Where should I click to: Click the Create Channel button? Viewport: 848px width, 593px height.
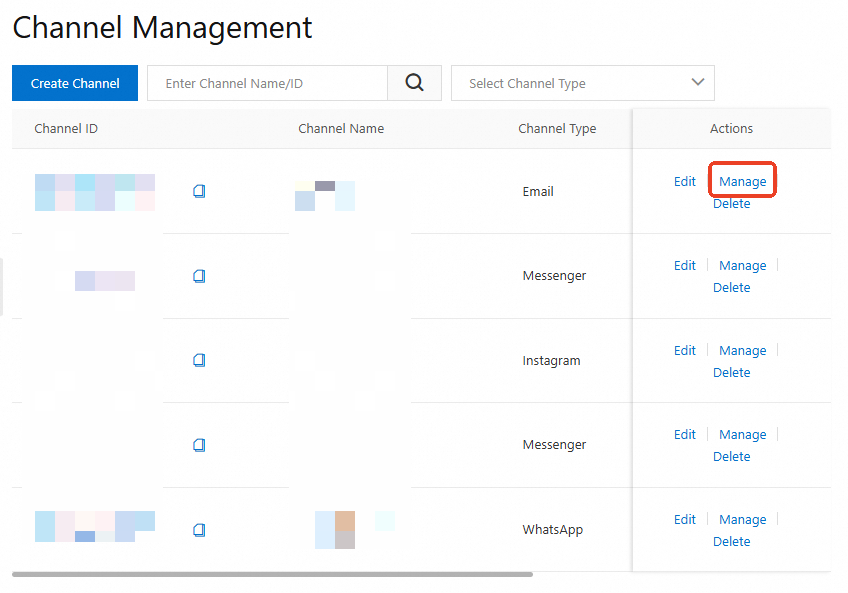pos(74,83)
